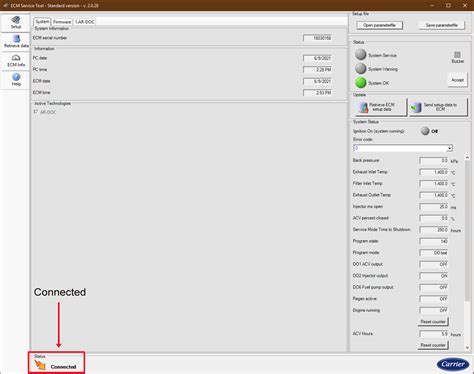Switch to the Firmware tab

(x=62, y=22)
